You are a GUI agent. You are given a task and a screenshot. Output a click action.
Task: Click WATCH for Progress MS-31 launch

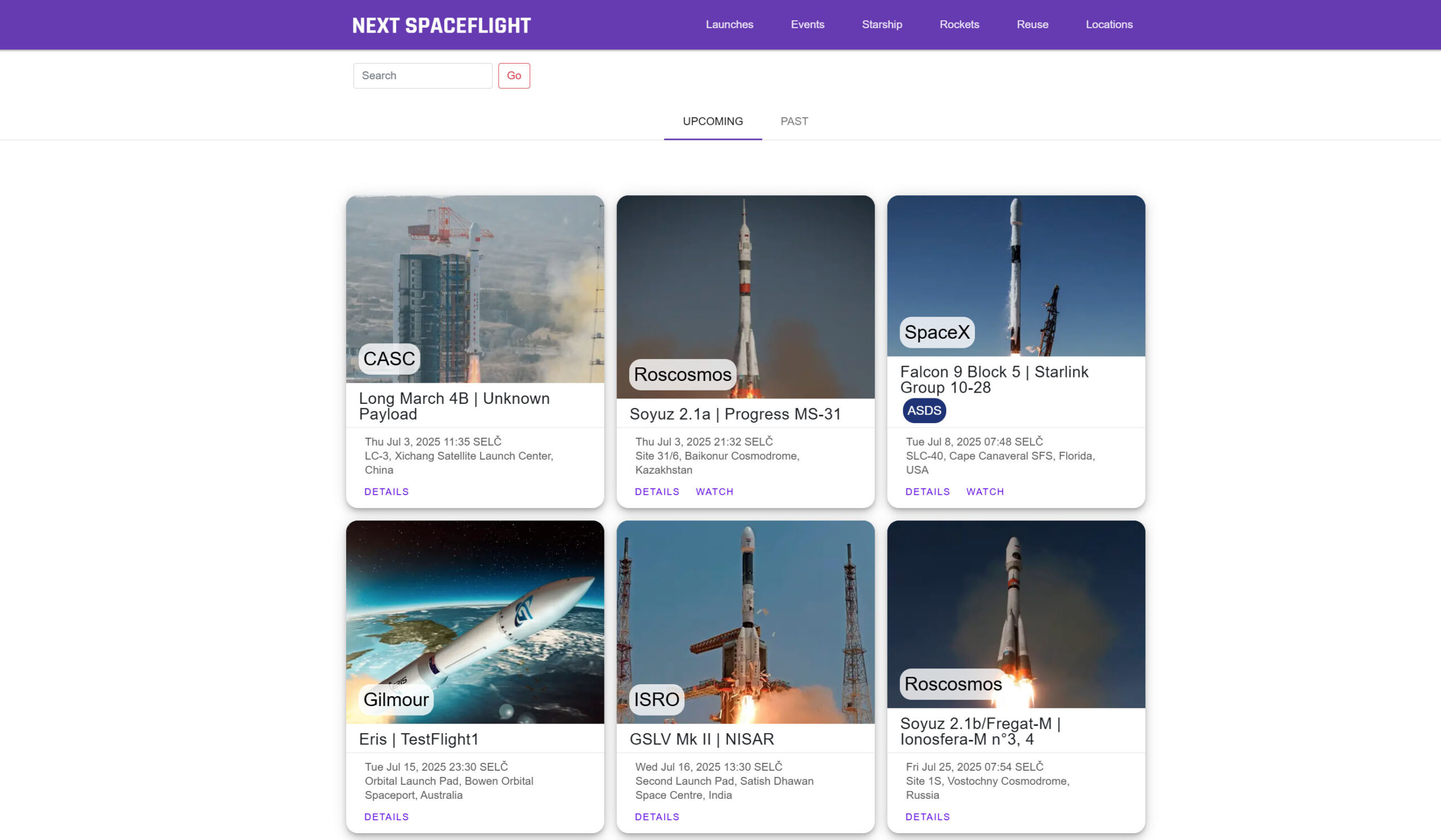tap(714, 491)
